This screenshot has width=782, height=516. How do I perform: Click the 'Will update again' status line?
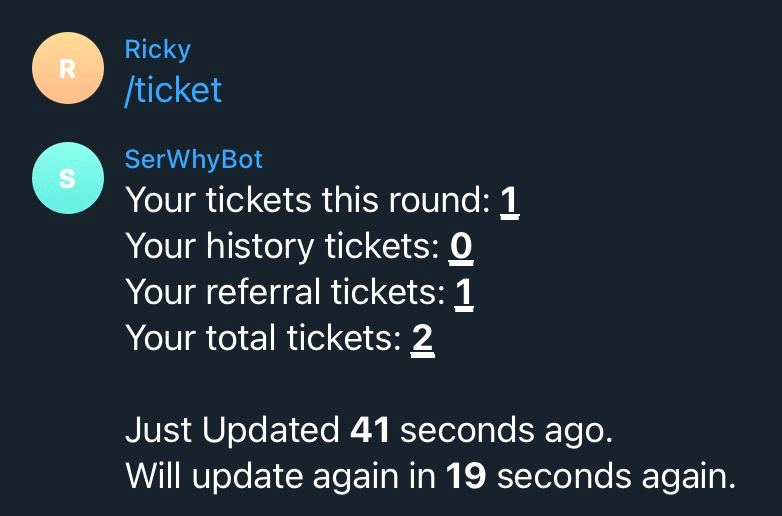(431, 476)
